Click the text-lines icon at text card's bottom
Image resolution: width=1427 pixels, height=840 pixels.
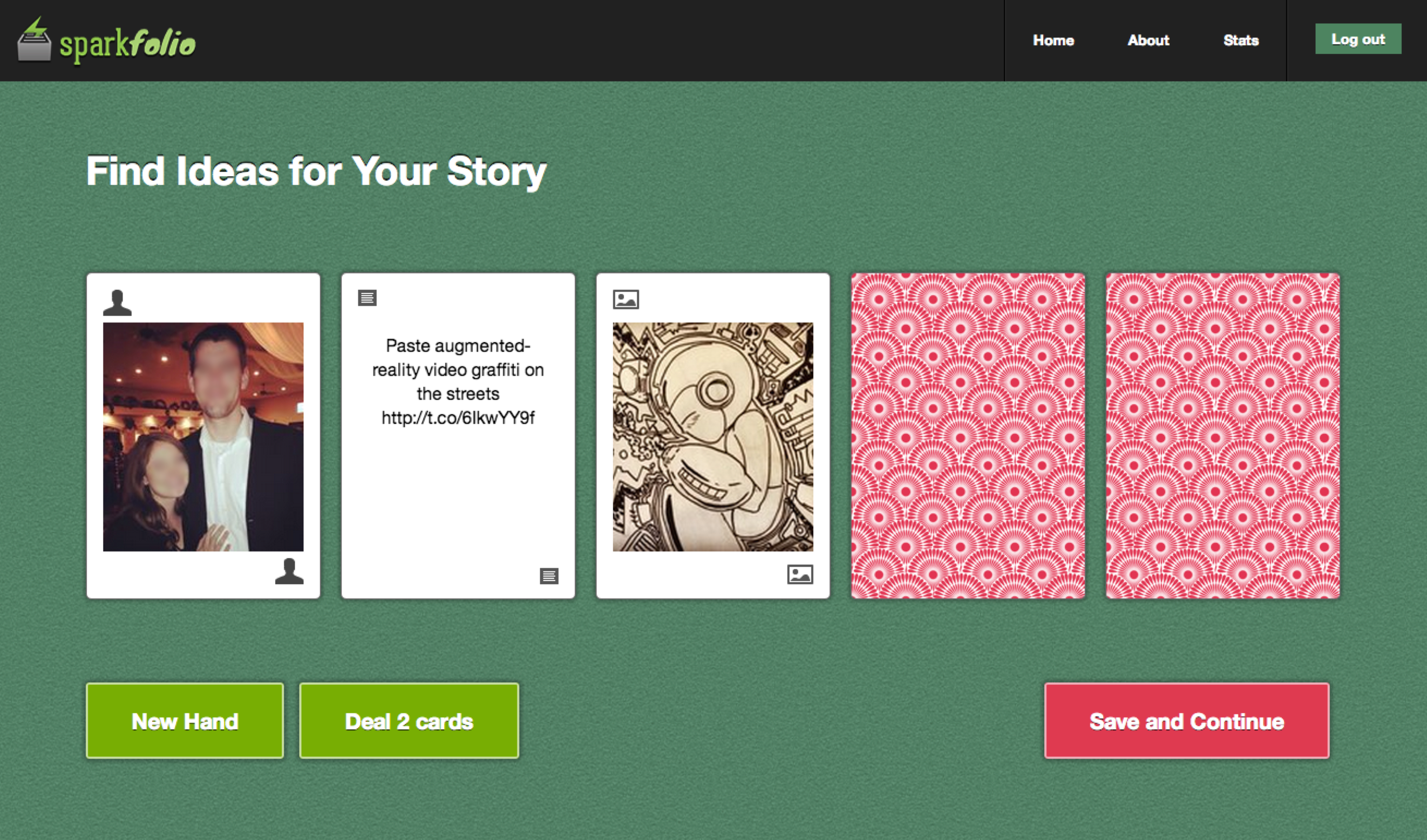[x=549, y=576]
